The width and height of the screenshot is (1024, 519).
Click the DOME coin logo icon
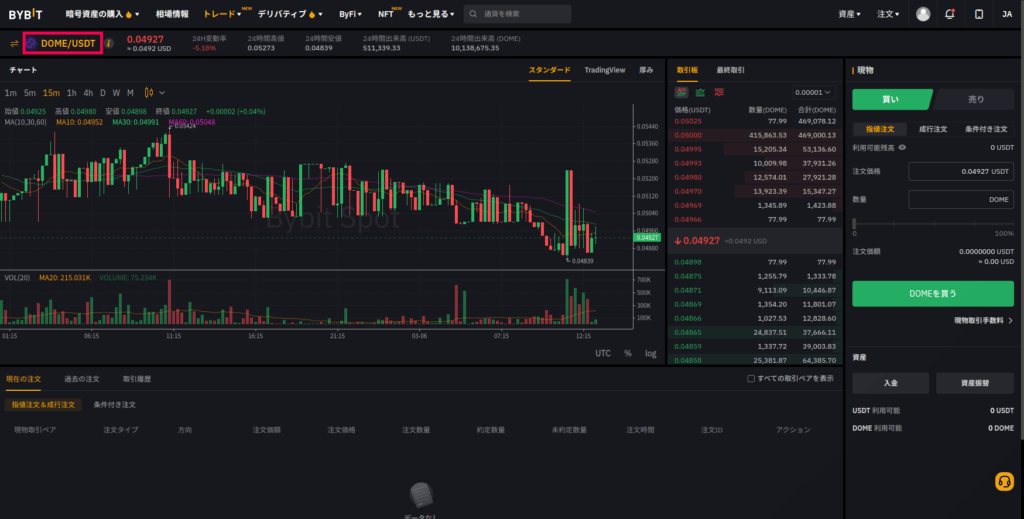click(x=31, y=43)
